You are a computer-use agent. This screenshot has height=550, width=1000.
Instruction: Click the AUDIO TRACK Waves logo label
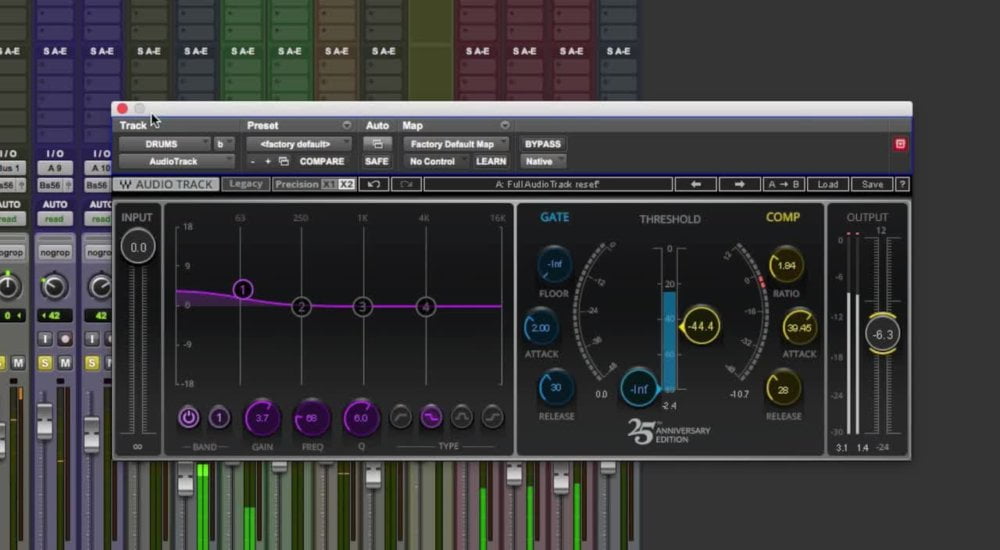pyautogui.click(x=167, y=184)
